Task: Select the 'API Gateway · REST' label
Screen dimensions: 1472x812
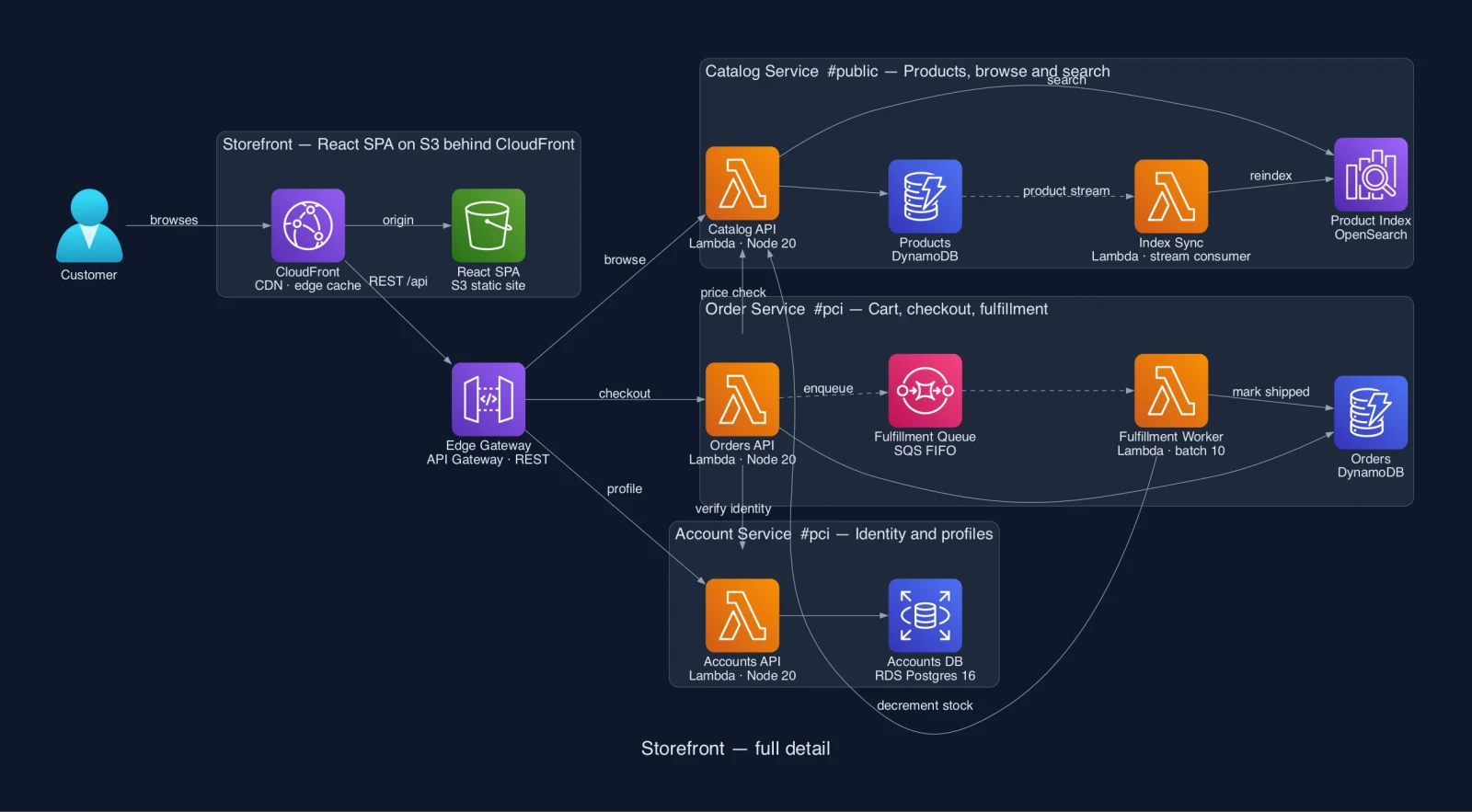Action: point(489,460)
